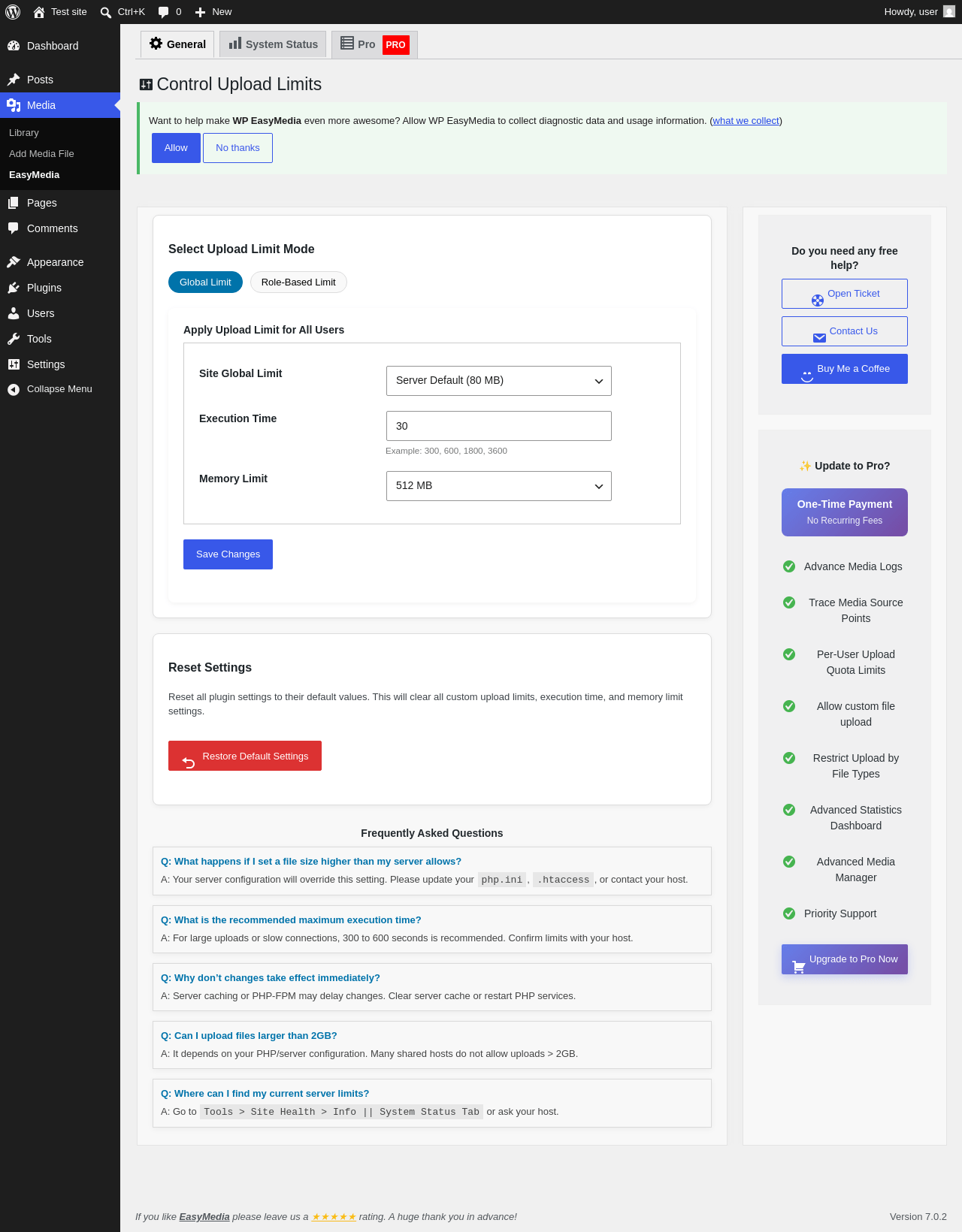Click the 'Priority Support' feature text

coord(840,913)
